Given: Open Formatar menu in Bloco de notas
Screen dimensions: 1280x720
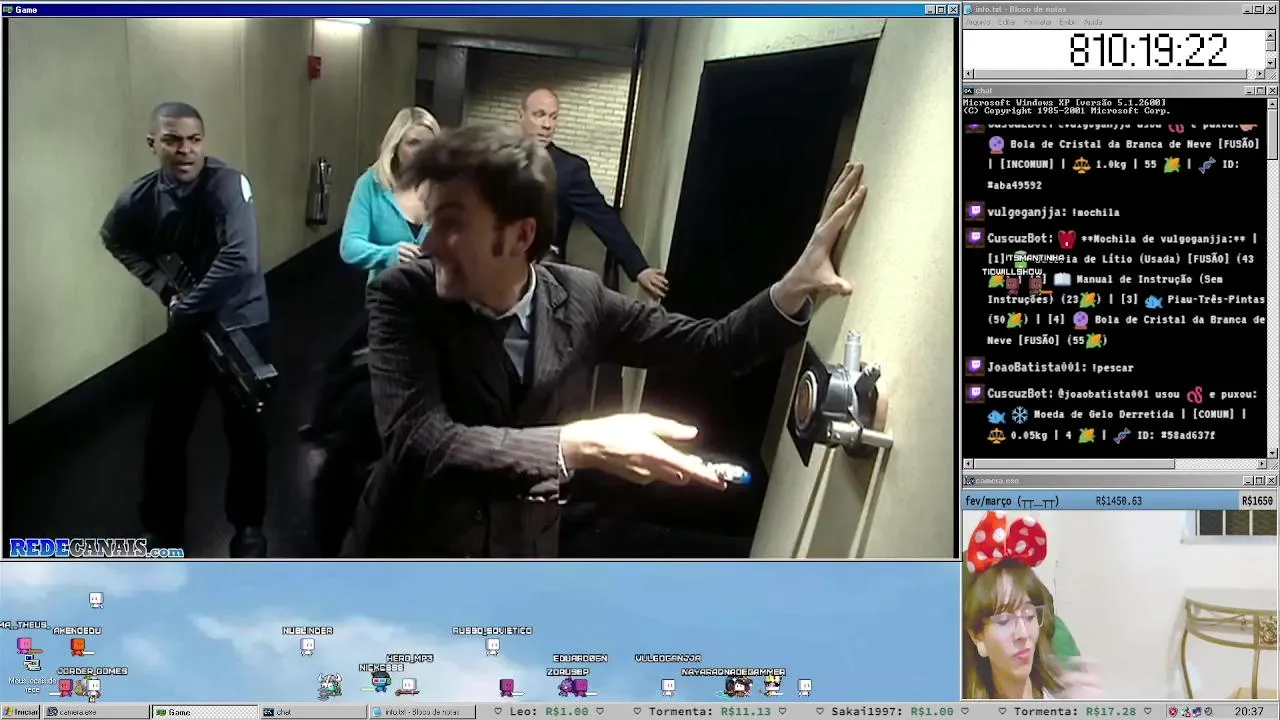Looking at the screenshot, I should pyautogui.click(x=1038, y=22).
